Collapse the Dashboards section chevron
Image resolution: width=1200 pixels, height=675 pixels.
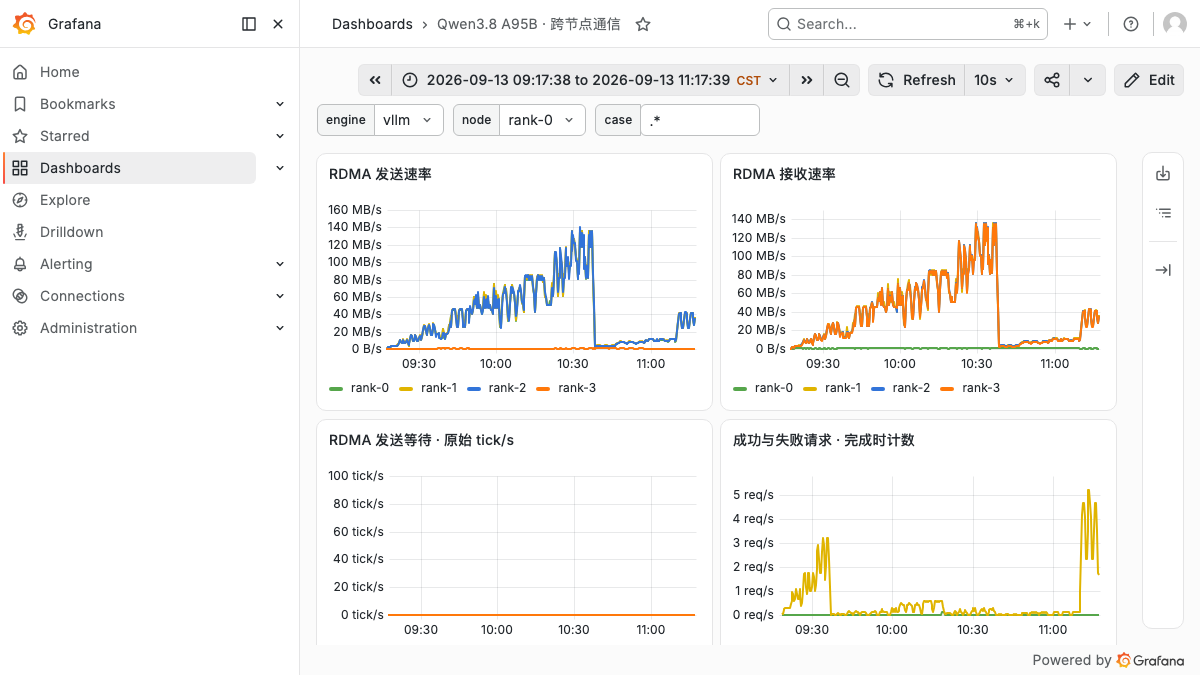click(280, 168)
